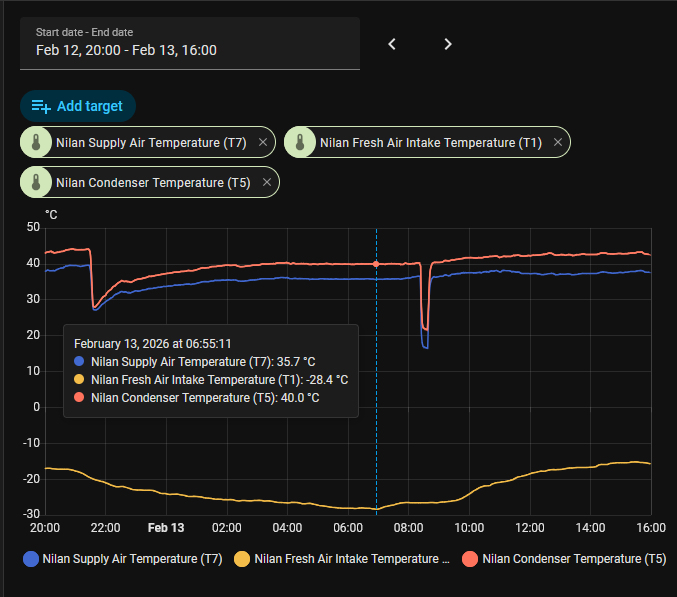
Task: Click the red data point on the condenser line
Action: click(376, 264)
